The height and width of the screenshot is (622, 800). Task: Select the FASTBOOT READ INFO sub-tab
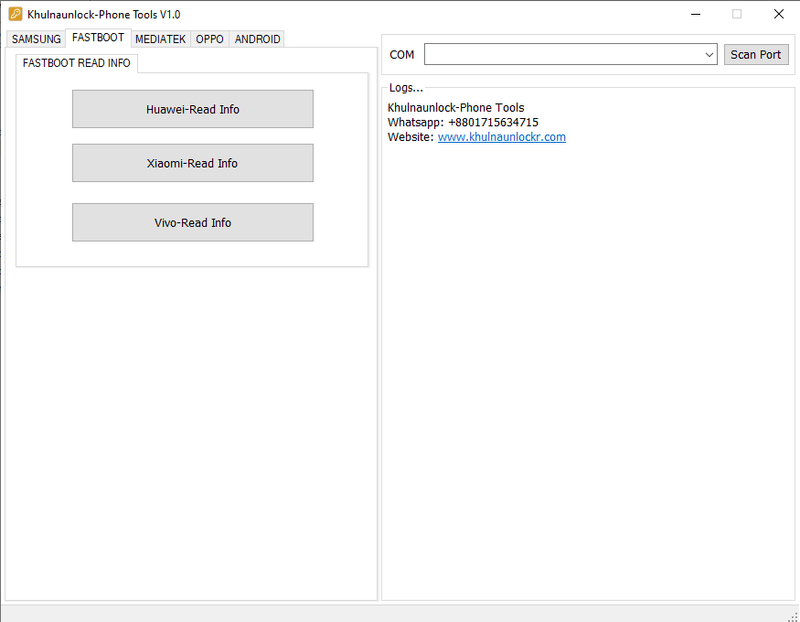point(77,63)
